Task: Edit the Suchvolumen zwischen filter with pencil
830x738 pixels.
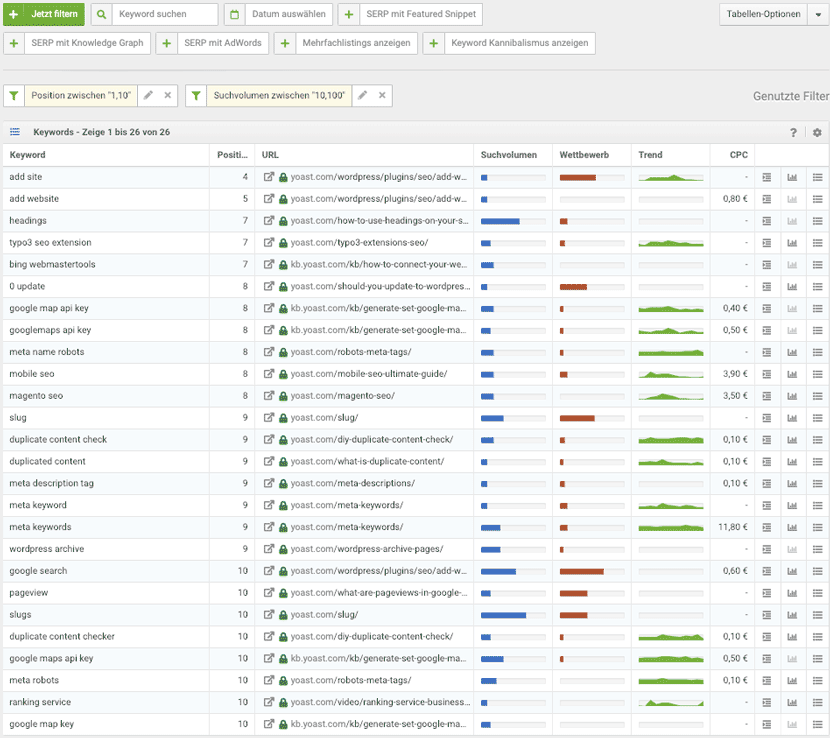Action: [x=363, y=96]
